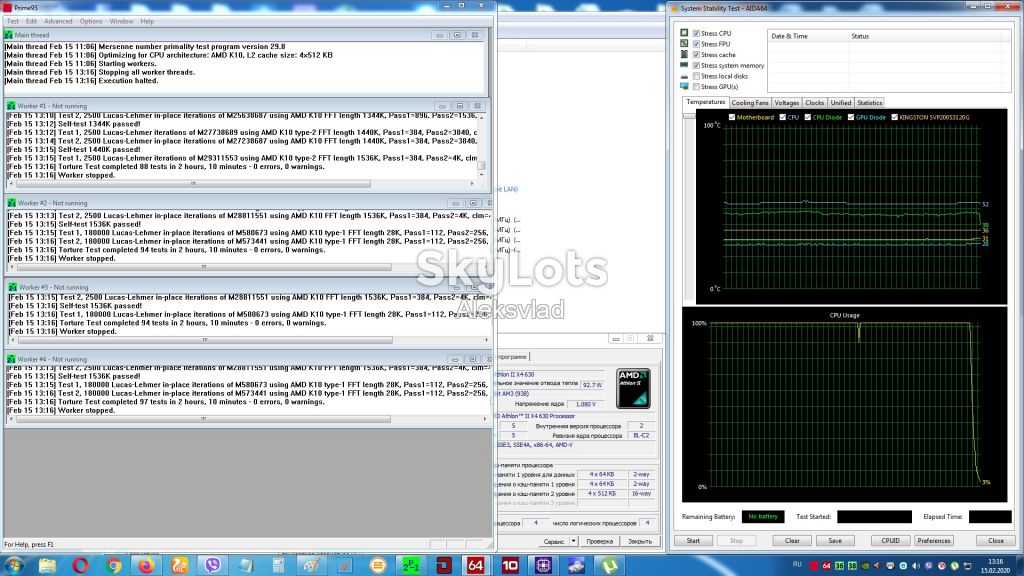Image resolution: width=1024 pixels, height=576 pixels.
Task: Switch to AIDA64 taskbar icon
Action: 476,565
